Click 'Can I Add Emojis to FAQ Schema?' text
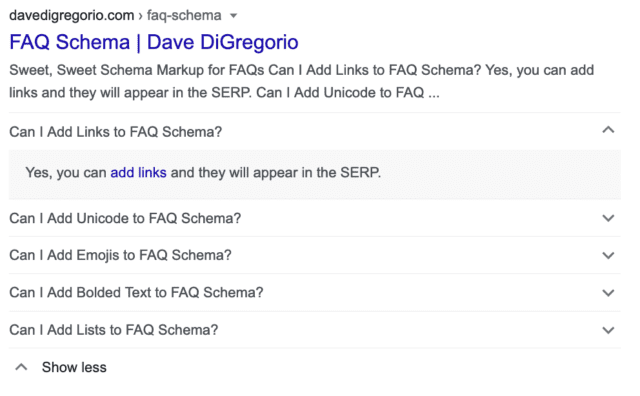 point(120,255)
